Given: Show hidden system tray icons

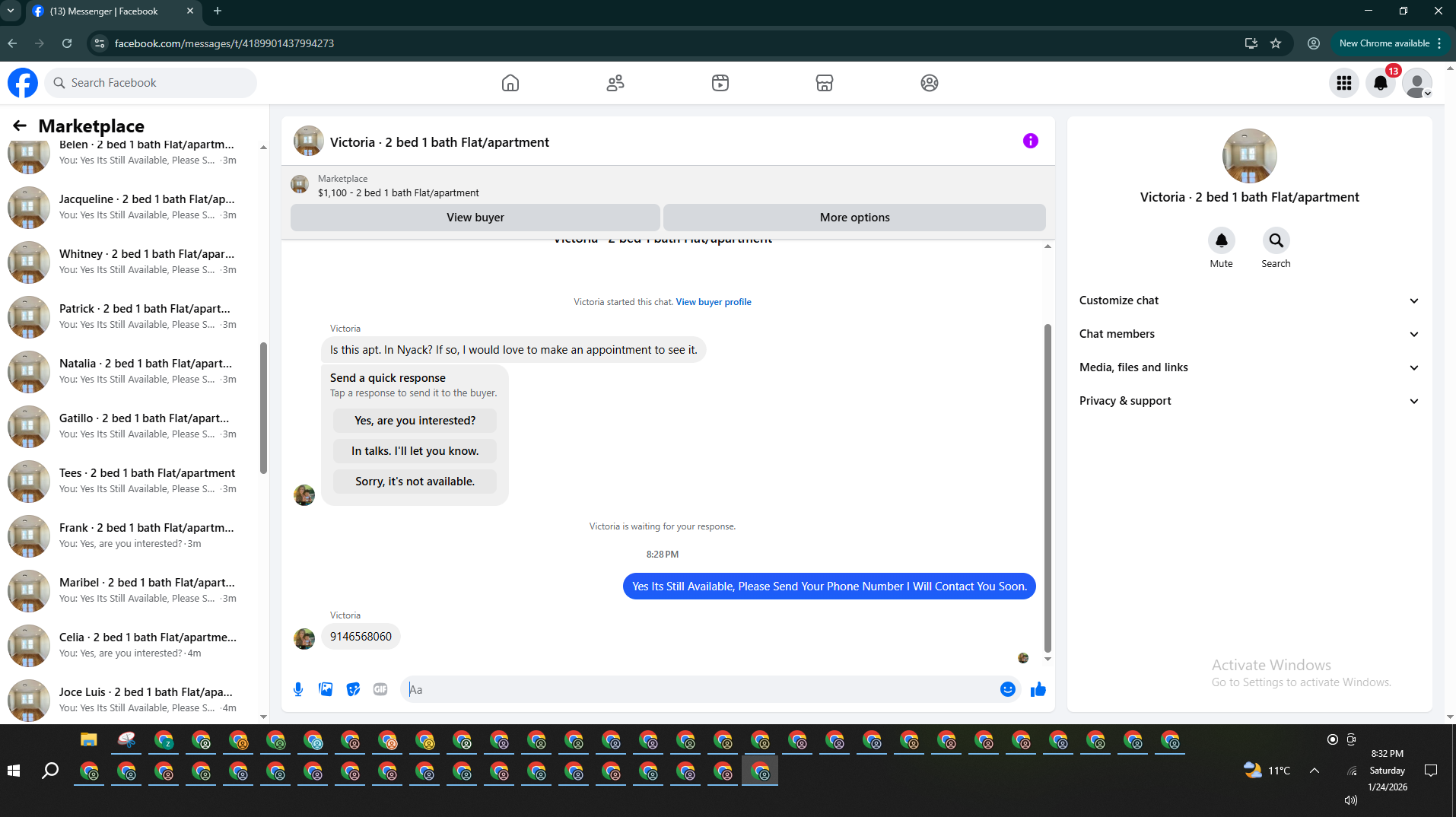Looking at the screenshot, I should click(x=1315, y=771).
